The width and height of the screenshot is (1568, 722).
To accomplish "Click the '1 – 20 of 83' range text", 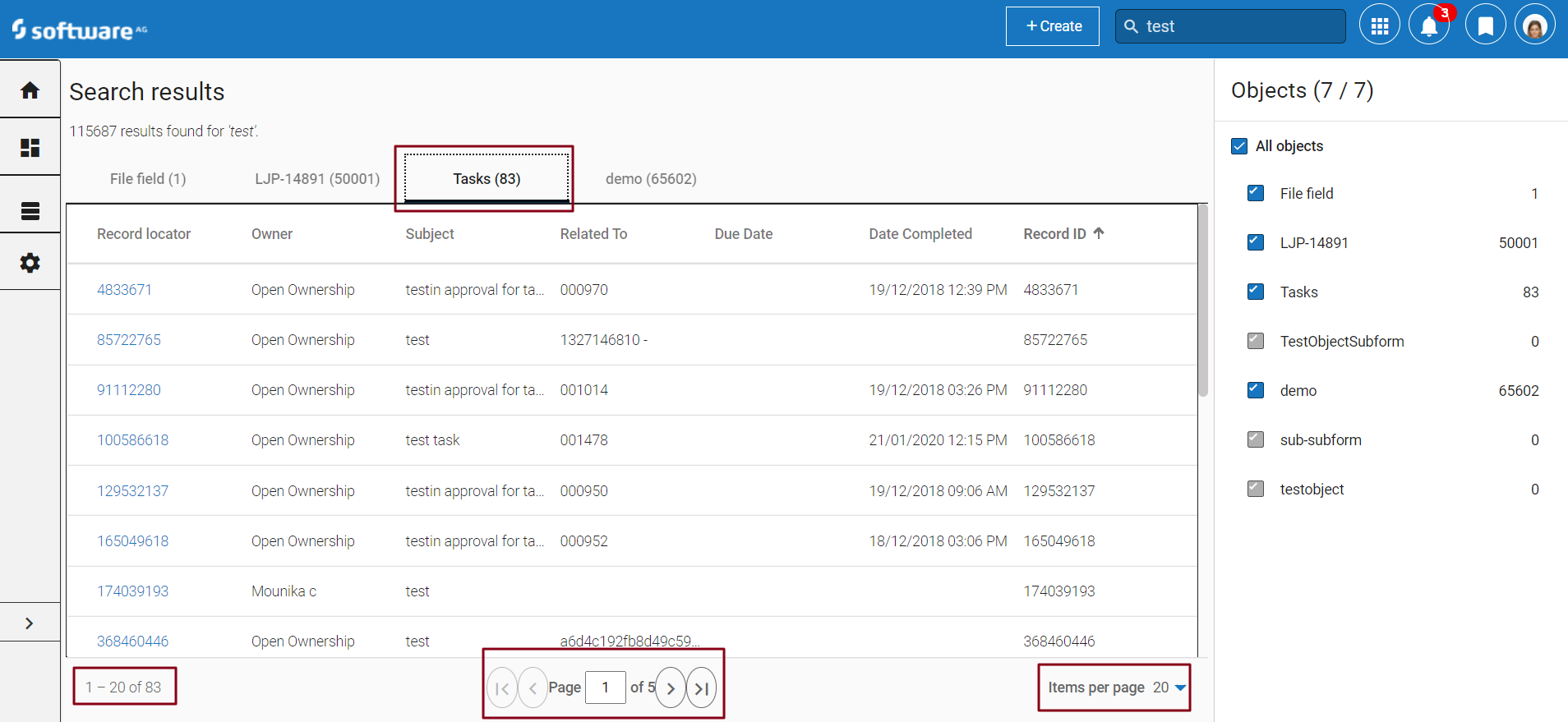I will [123, 688].
